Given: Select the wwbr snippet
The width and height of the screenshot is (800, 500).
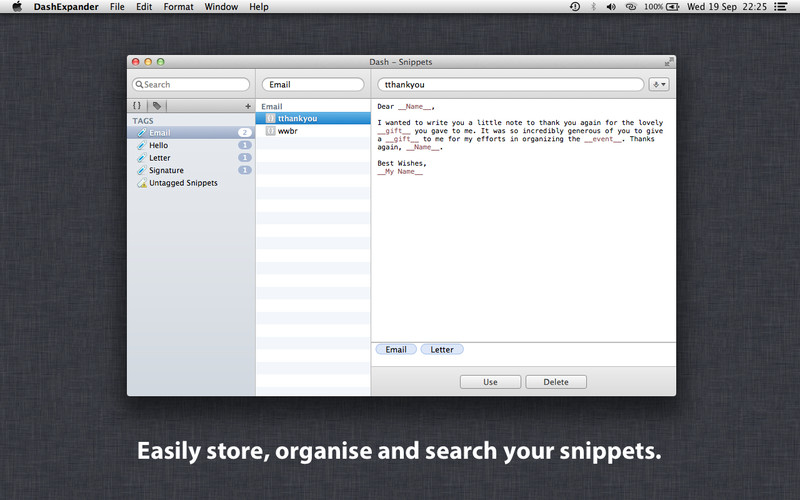Looking at the screenshot, I should tap(313, 131).
